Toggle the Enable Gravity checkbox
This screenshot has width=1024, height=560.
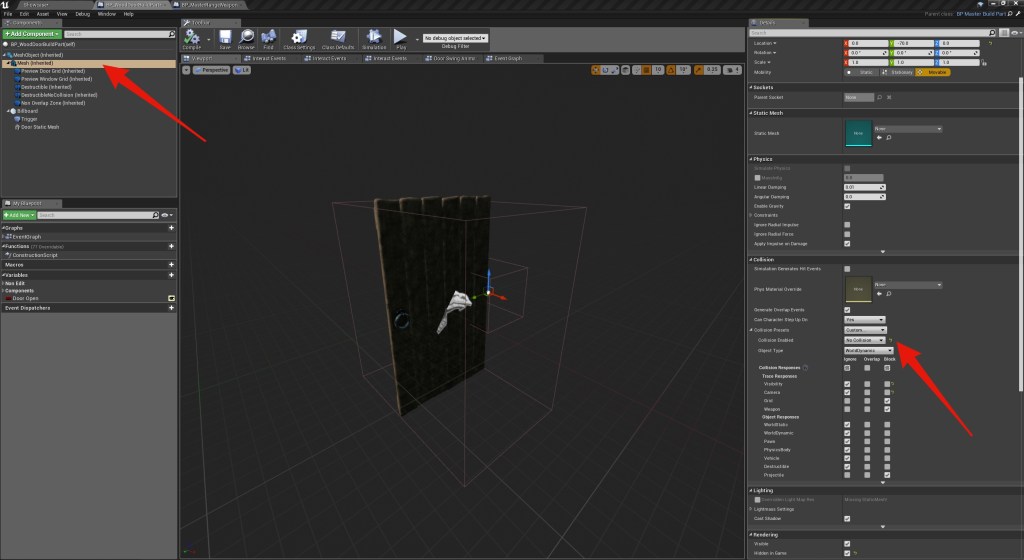[847, 206]
